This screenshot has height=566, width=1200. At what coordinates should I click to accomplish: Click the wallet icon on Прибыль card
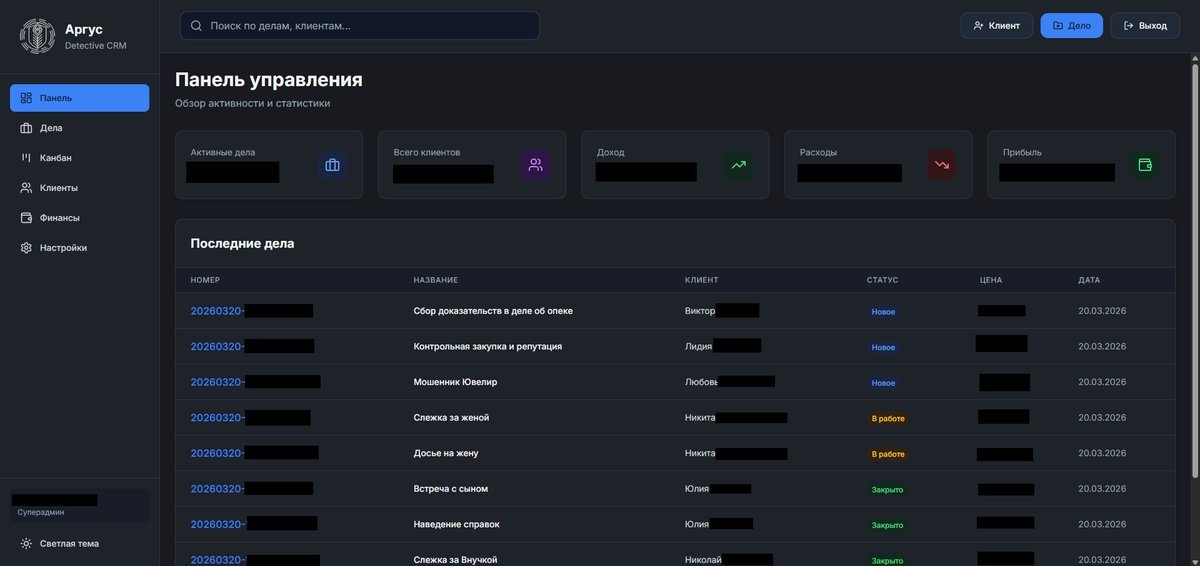1145,165
